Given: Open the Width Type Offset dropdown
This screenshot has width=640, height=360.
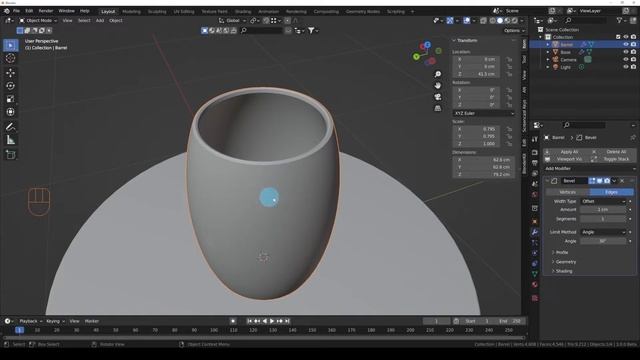Looking at the screenshot, I should (603, 202).
